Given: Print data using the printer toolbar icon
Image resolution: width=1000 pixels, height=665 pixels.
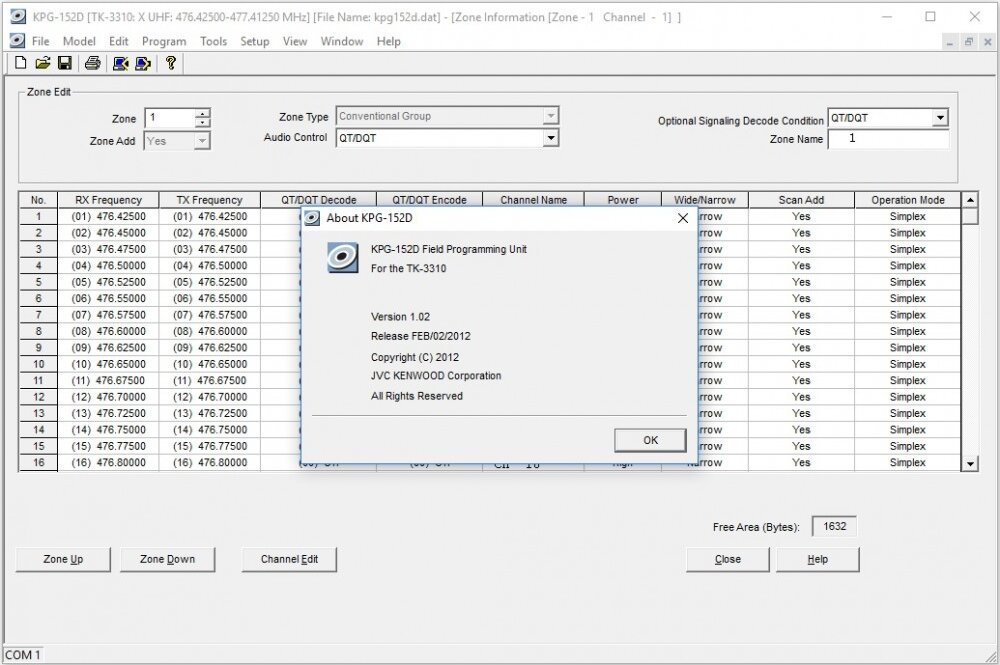Looking at the screenshot, I should tap(92, 63).
